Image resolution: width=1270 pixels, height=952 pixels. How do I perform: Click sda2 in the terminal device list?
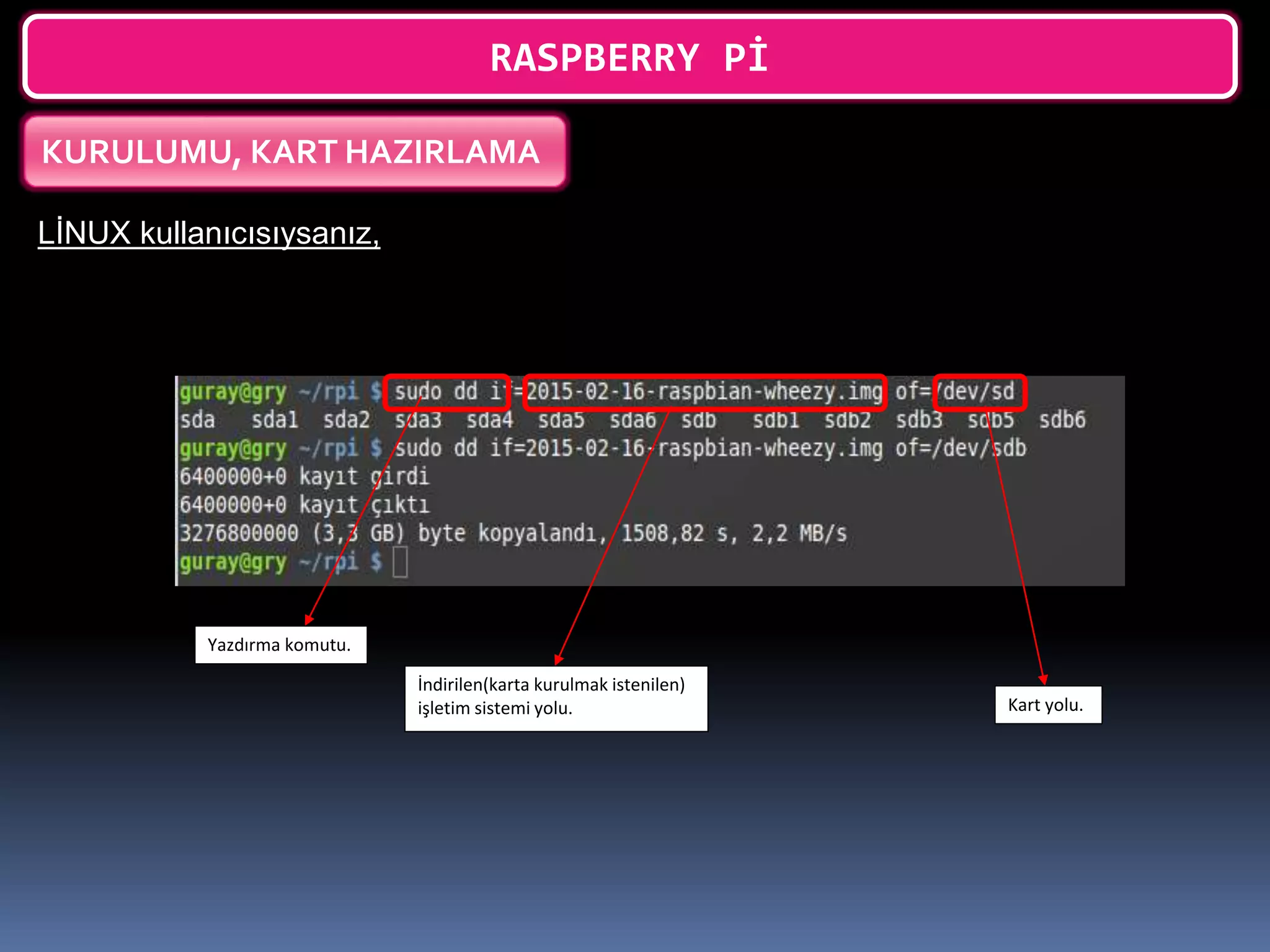point(347,420)
